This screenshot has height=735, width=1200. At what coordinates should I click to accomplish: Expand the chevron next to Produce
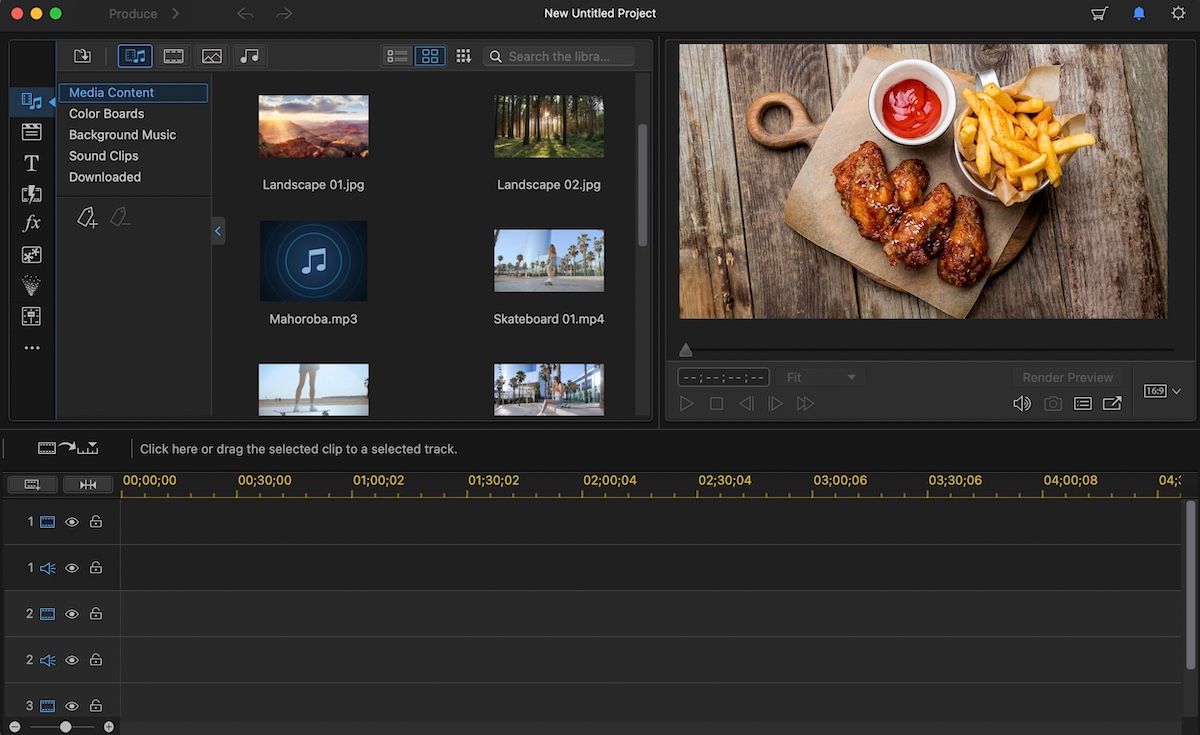pos(176,13)
